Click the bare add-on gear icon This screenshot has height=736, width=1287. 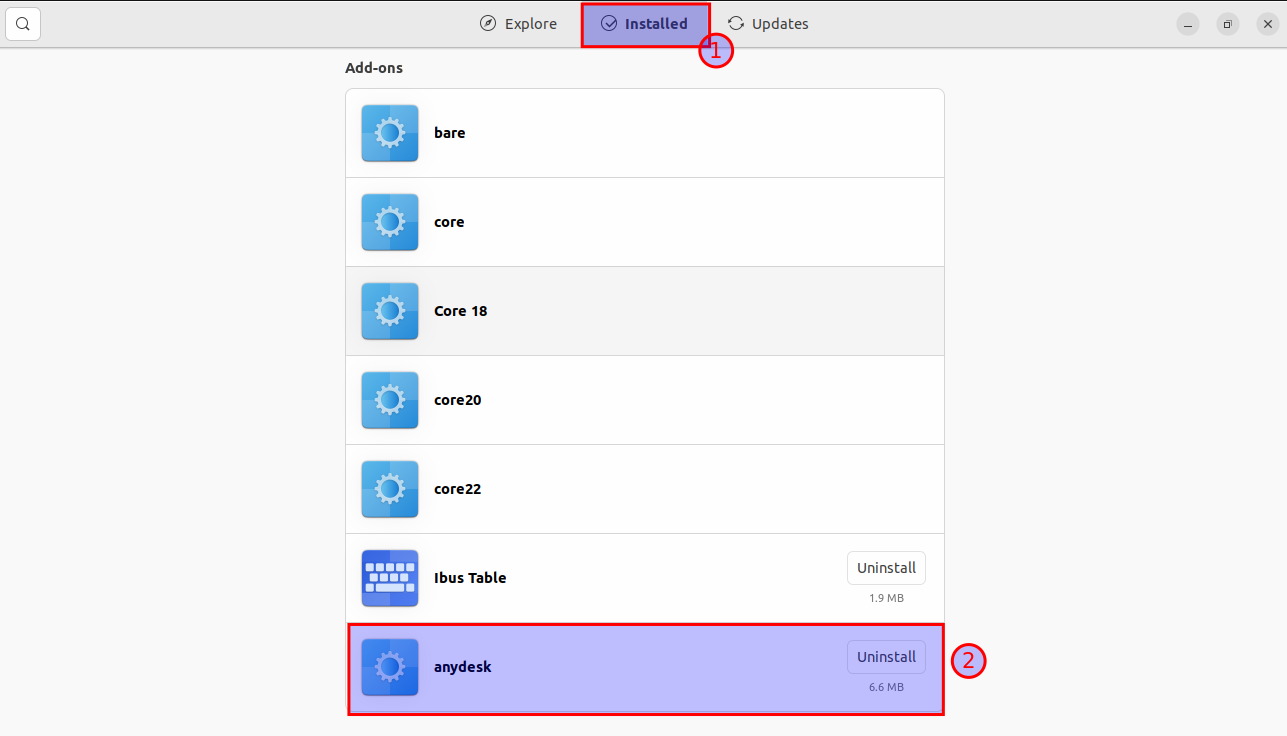pos(390,133)
